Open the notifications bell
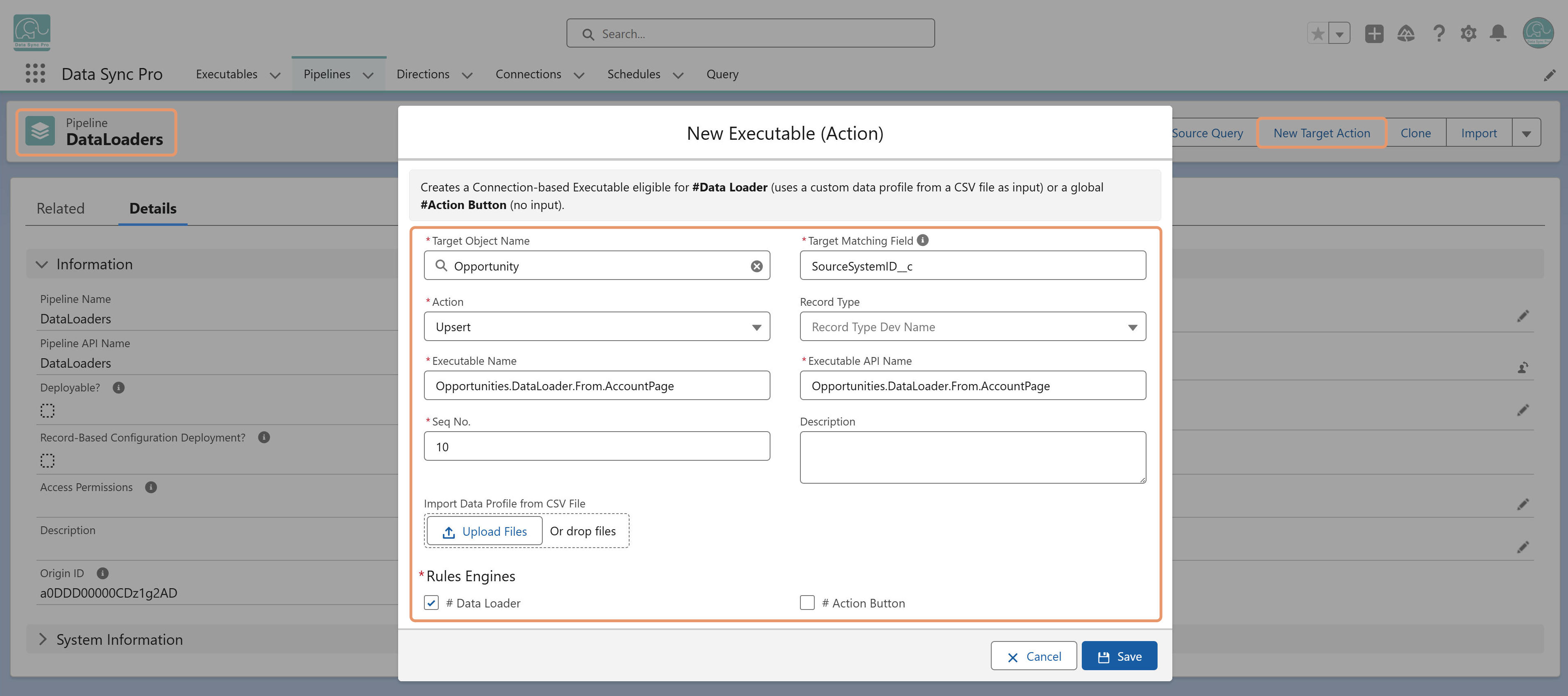 coord(1498,34)
